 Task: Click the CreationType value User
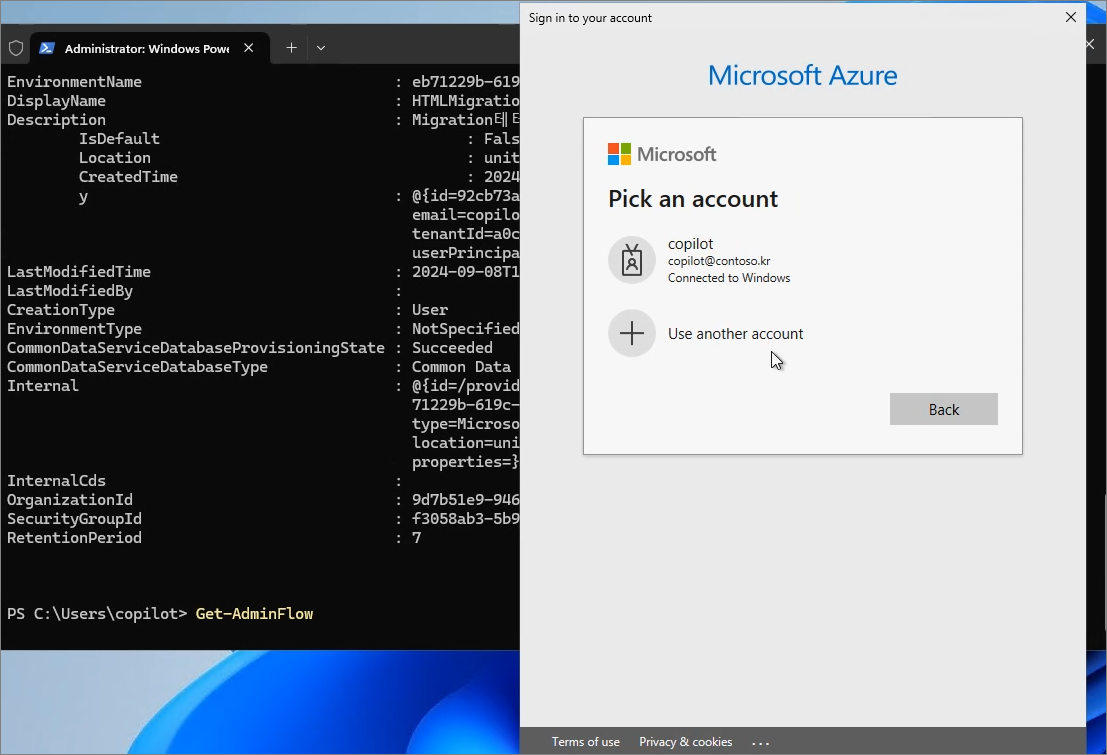pyautogui.click(x=430, y=310)
